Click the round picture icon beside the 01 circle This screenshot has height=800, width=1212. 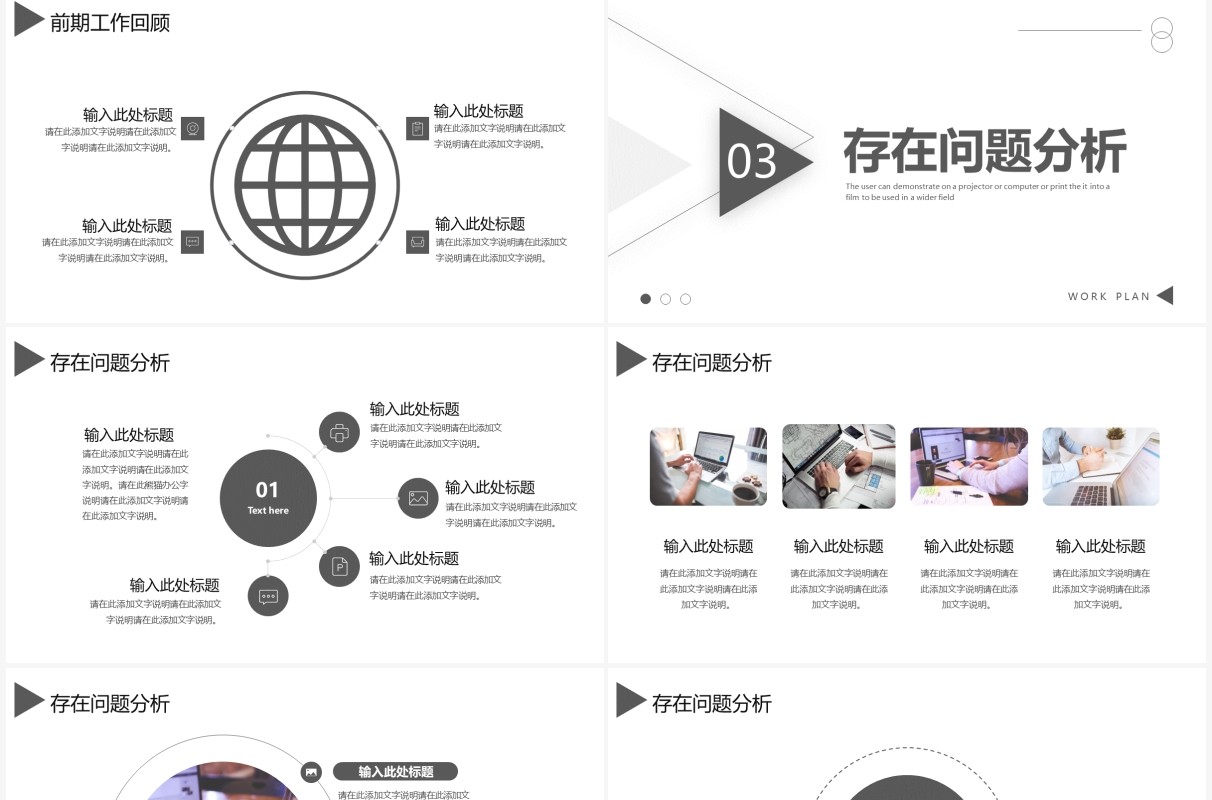click(418, 498)
